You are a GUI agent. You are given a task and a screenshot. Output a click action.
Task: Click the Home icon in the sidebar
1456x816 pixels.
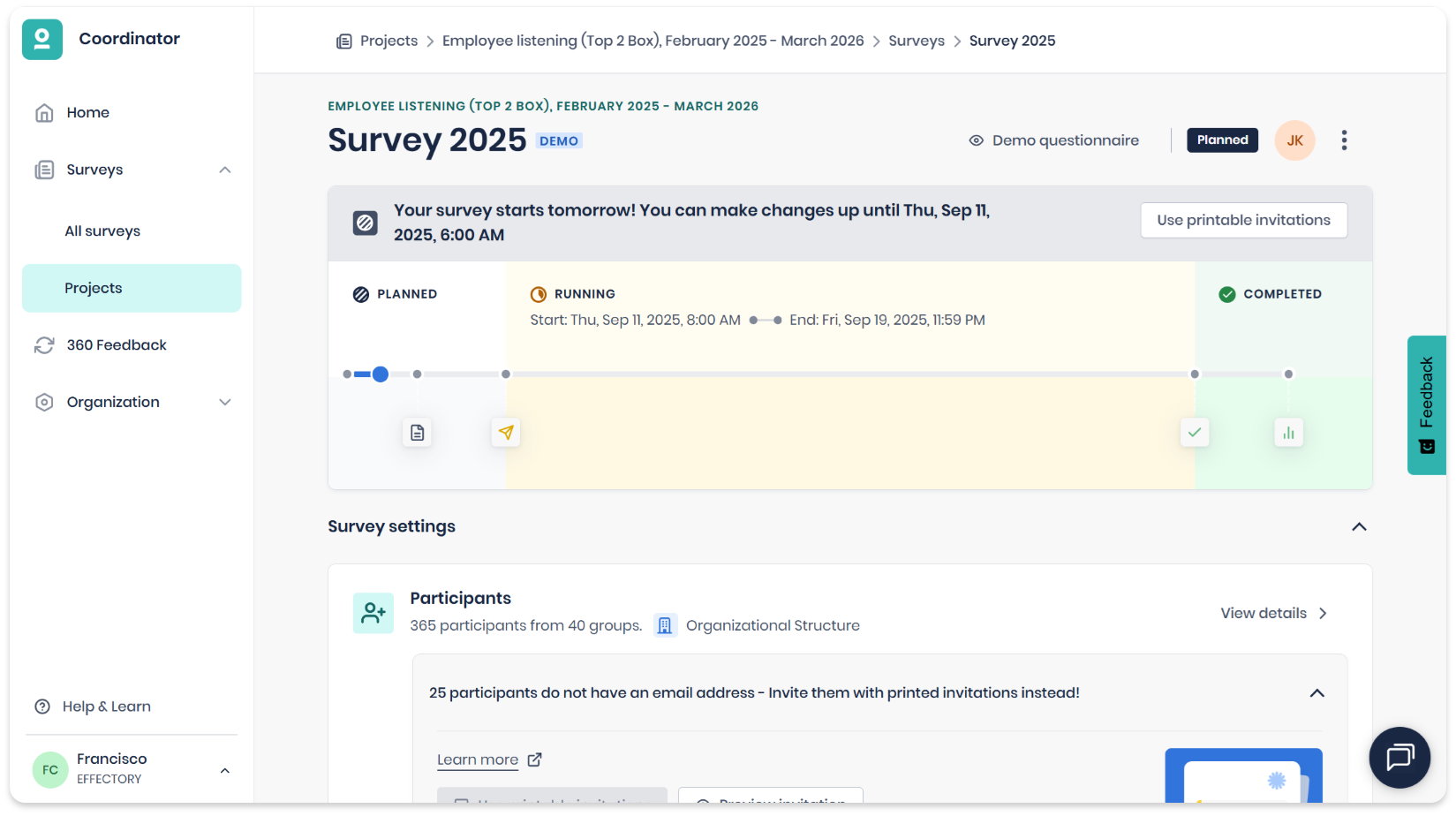click(44, 112)
